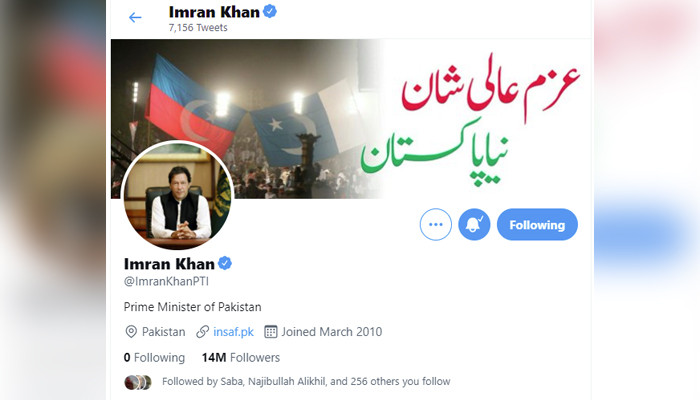Screen dimensions: 700x400
Task: Open Imran Khan's circular profile photo
Action: tap(178, 196)
